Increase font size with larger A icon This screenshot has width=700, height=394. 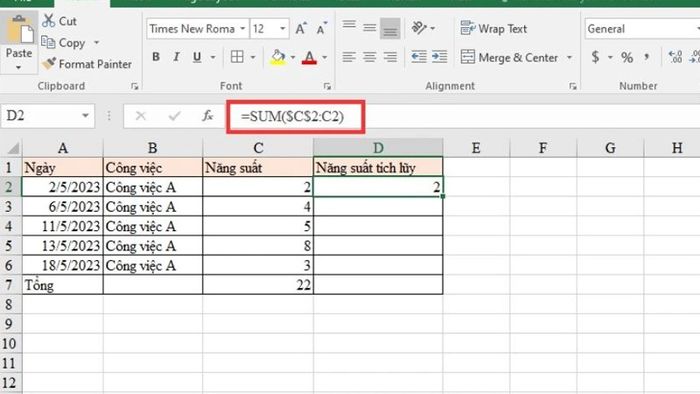pyautogui.click(x=301, y=29)
